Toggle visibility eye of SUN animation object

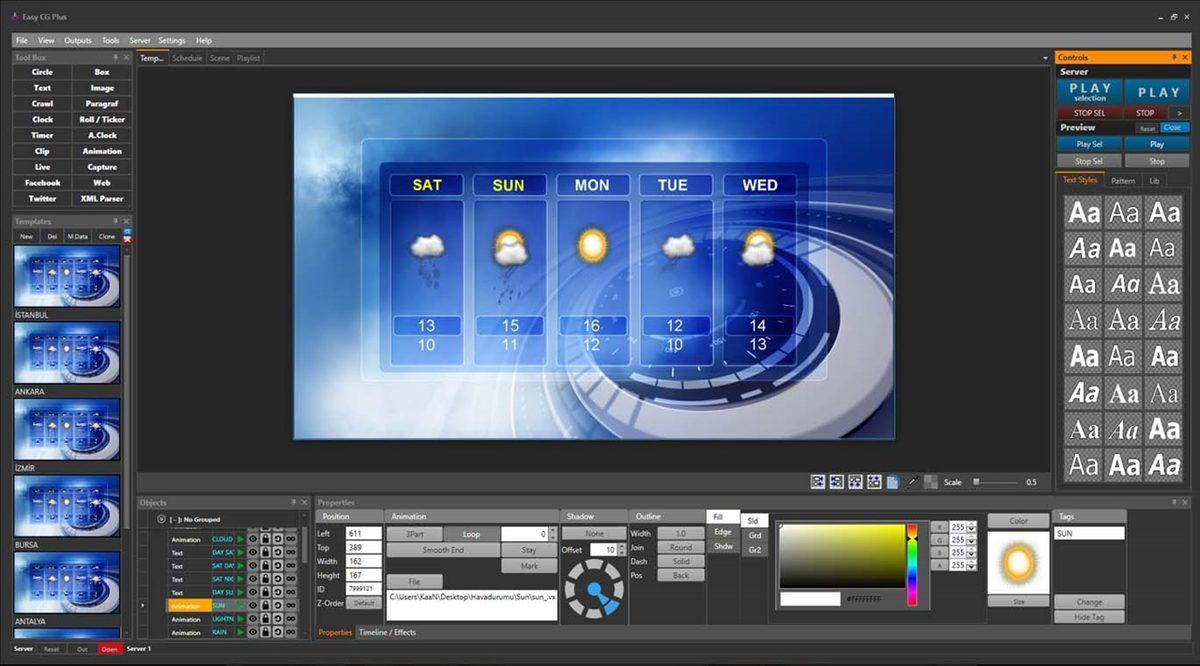pyautogui.click(x=253, y=606)
